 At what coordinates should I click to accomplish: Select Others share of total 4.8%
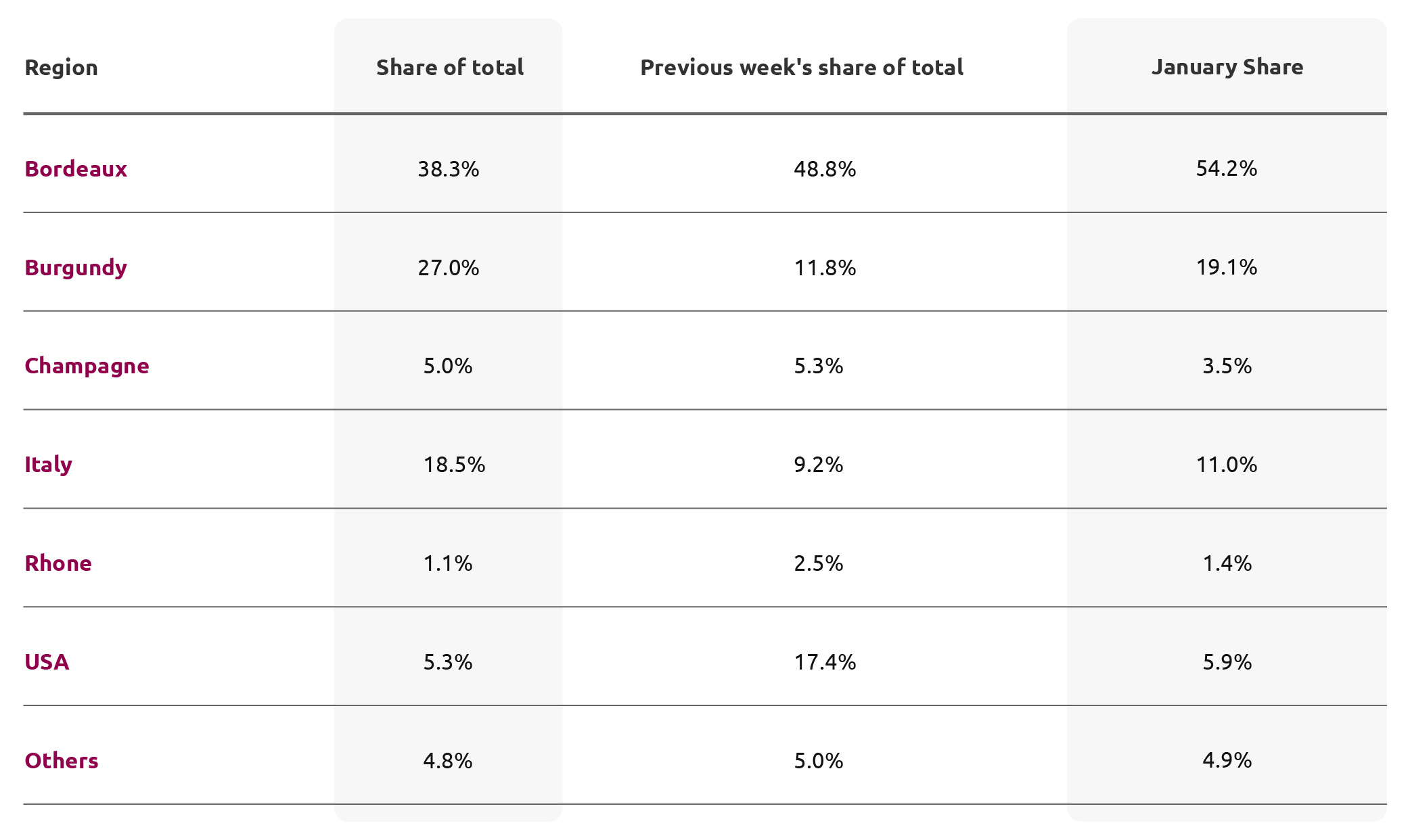click(448, 761)
